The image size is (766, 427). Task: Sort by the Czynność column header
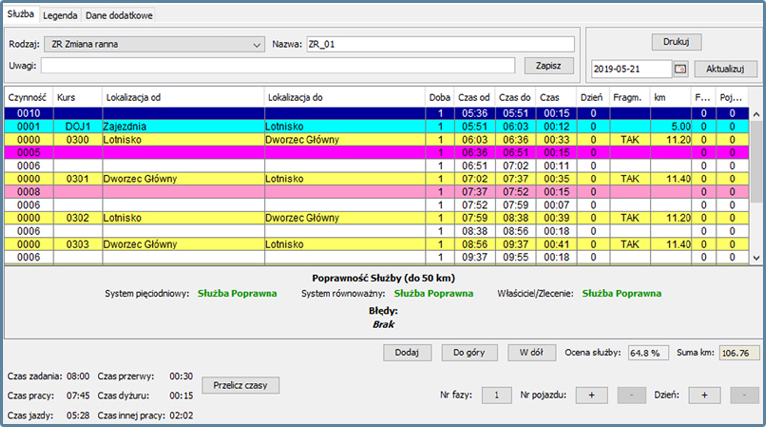28,97
